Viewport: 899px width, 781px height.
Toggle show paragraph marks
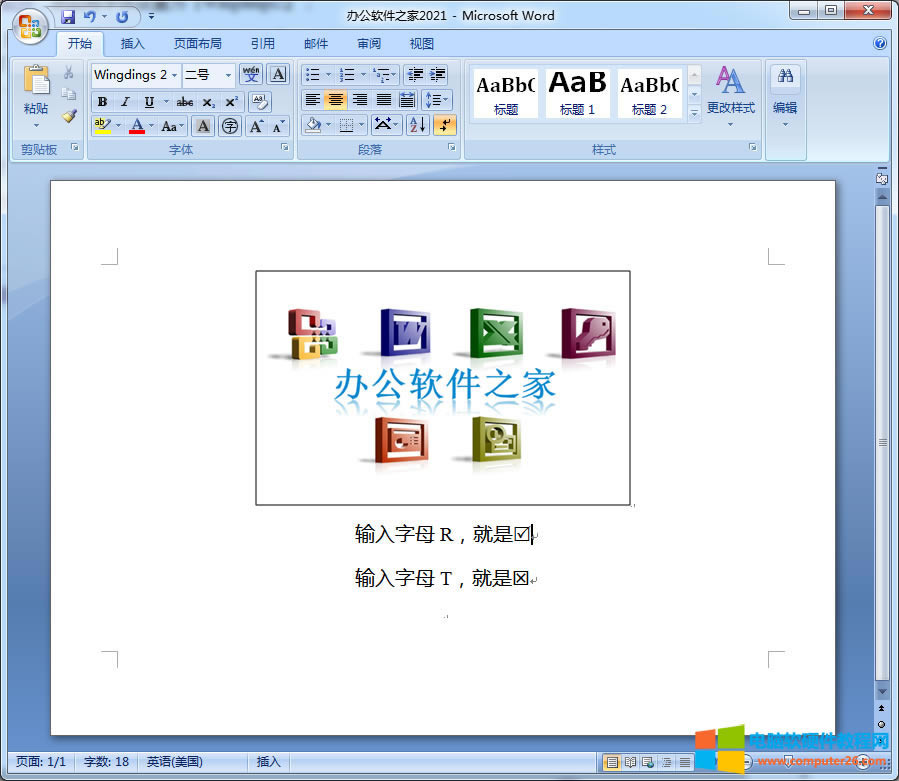coord(445,125)
